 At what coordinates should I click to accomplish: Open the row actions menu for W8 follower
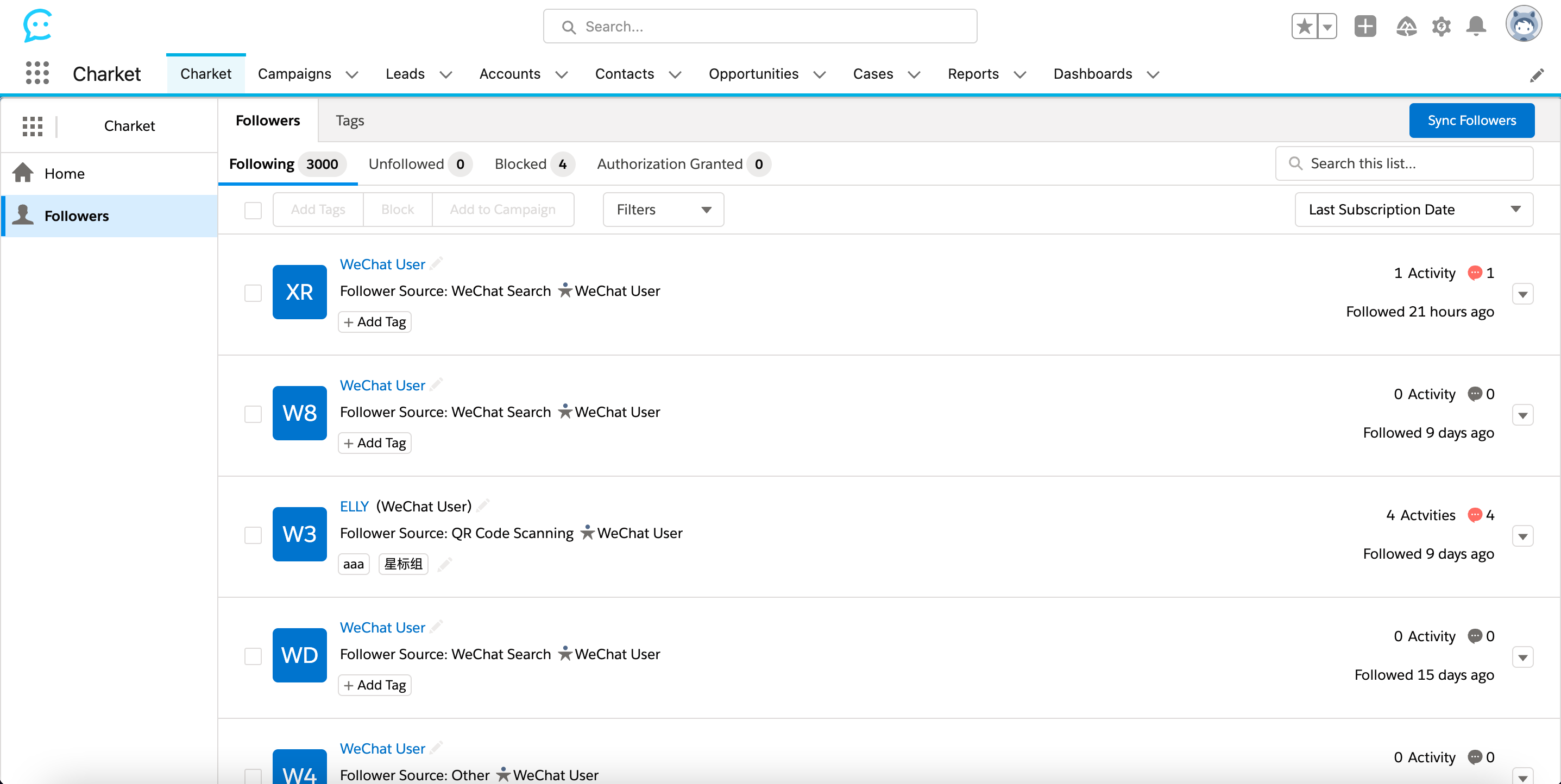pyautogui.click(x=1522, y=416)
